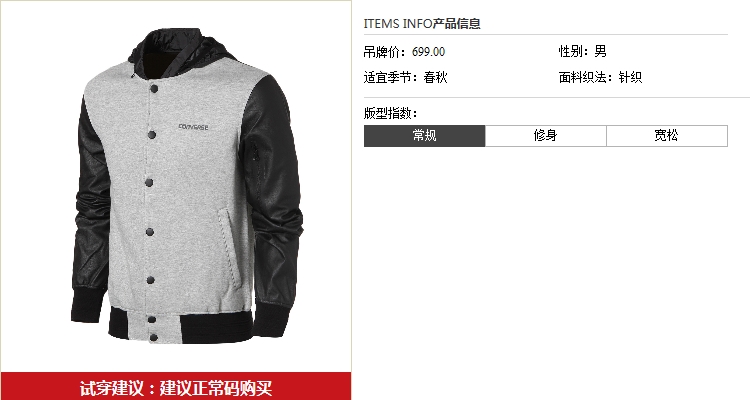750x400 pixels.
Task: Click the bottom snap button on hem
Action: [x=154, y=338]
